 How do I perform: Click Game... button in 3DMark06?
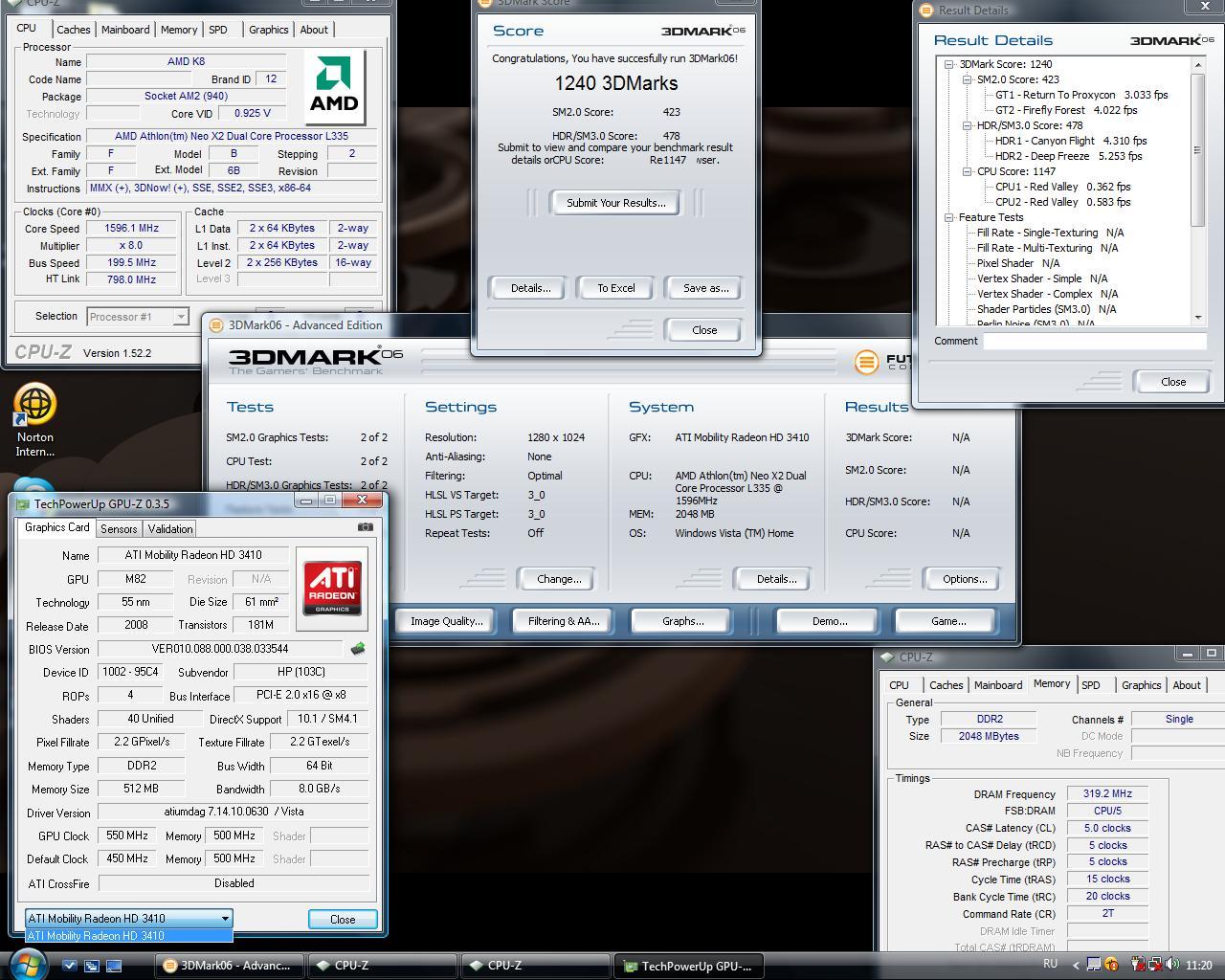click(x=947, y=621)
